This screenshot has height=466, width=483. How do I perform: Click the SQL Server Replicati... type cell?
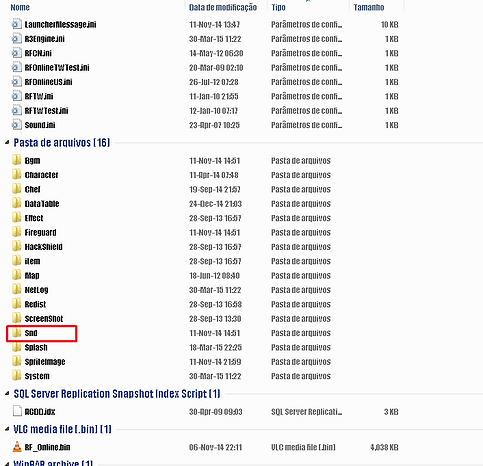pyautogui.click(x=307, y=412)
